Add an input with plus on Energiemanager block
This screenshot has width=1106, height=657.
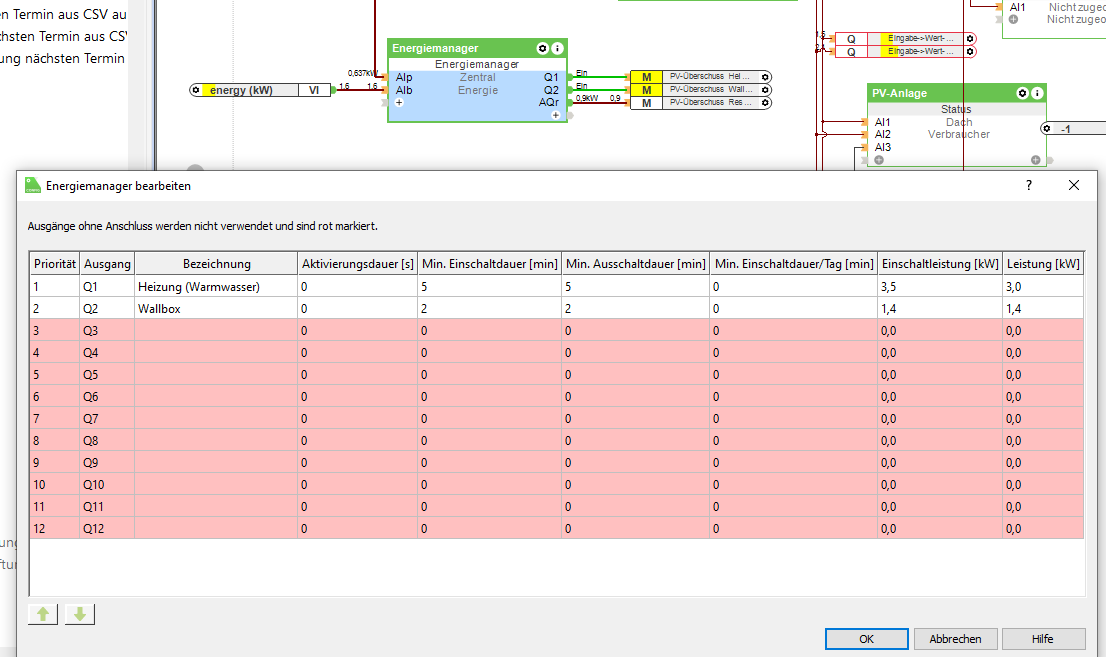click(399, 102)
